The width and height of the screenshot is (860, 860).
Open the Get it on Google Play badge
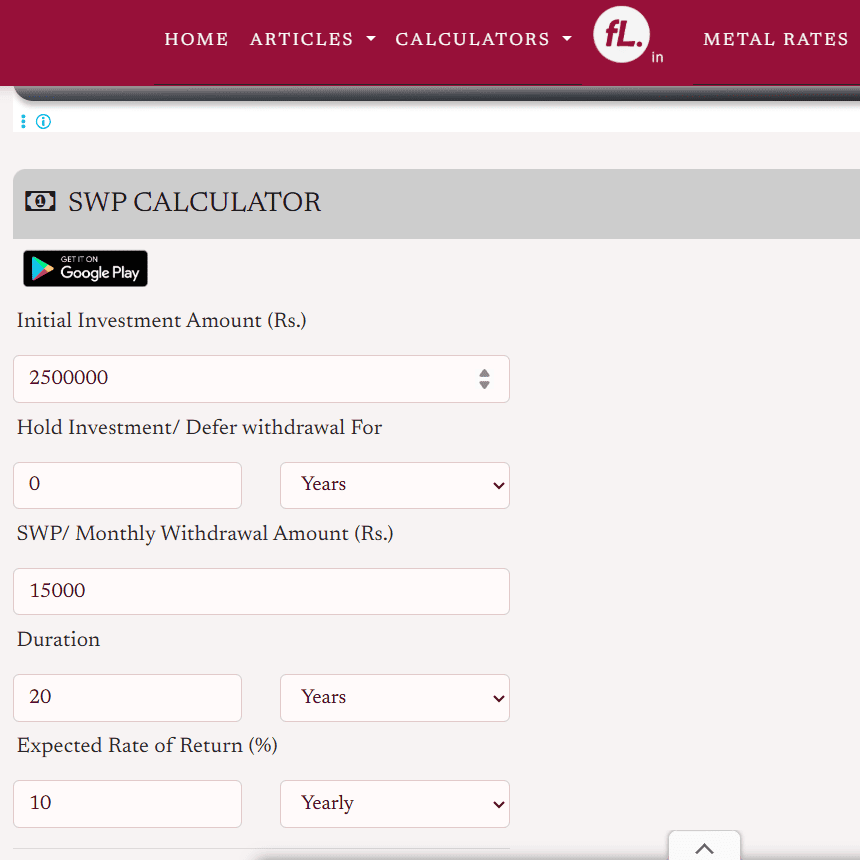[85, 269]
